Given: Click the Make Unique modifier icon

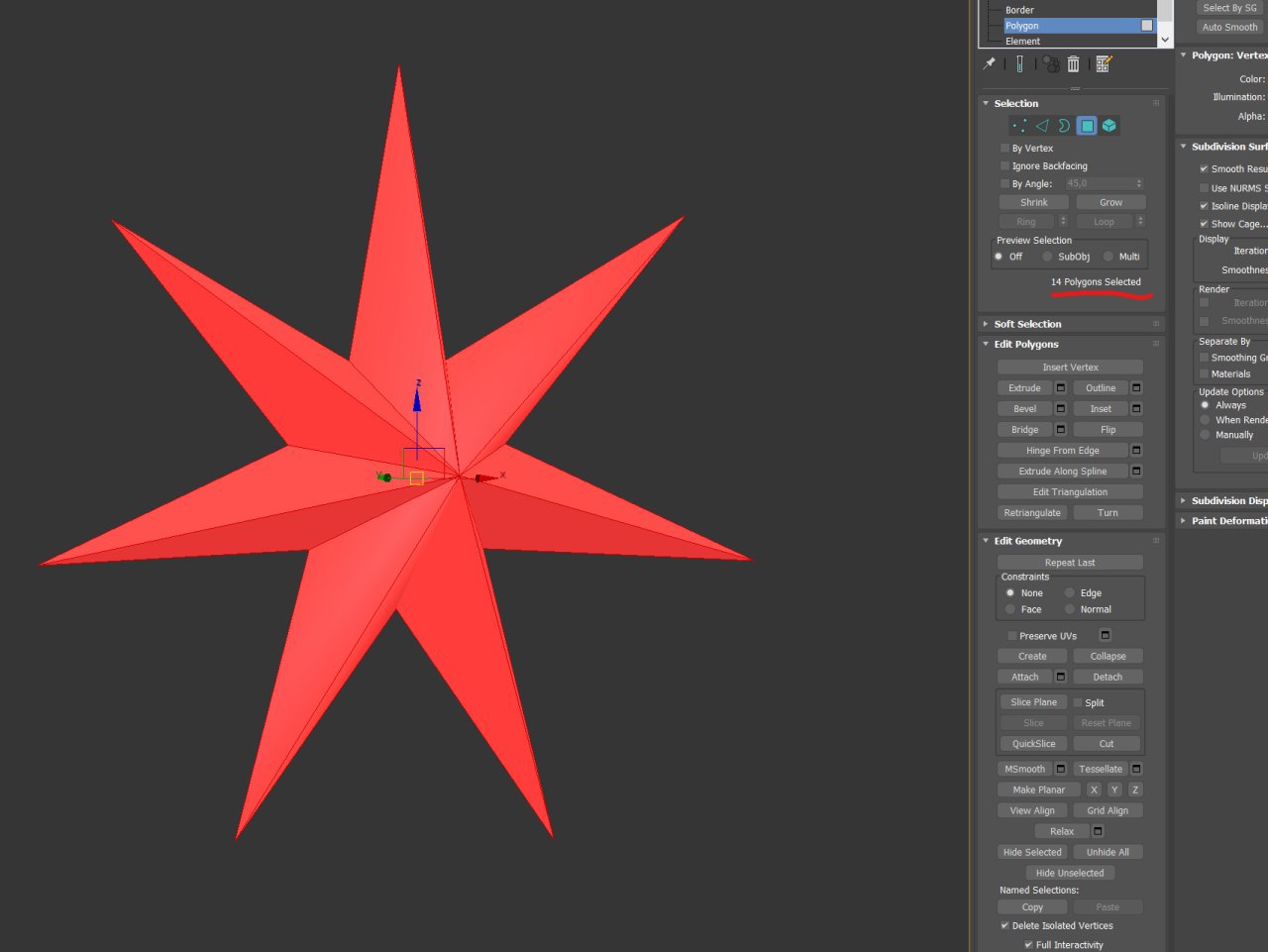Looking at the screenshot, I should click(x=1052, y=63).
